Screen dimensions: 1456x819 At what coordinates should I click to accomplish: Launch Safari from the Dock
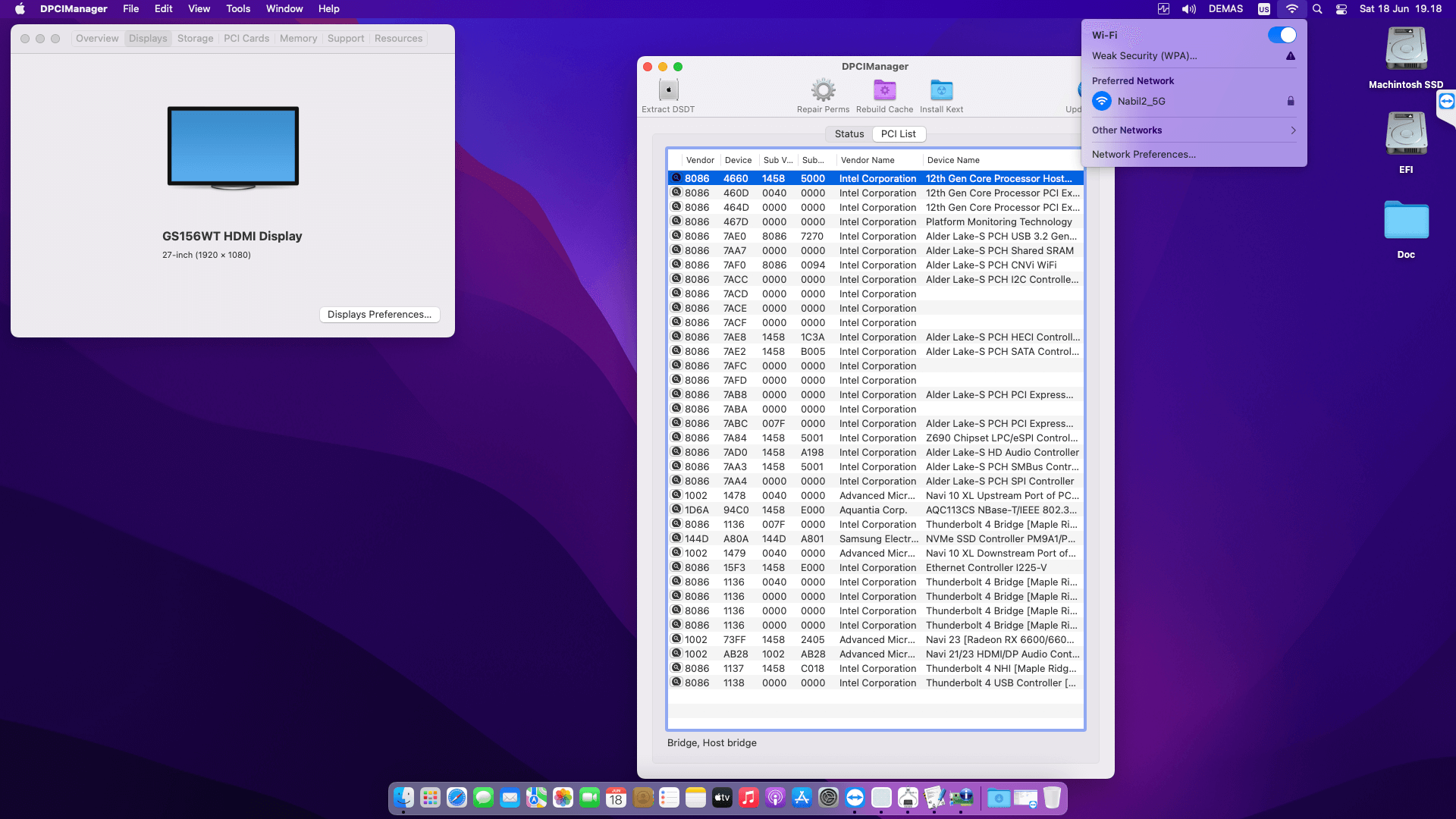click(x=457, y=798)
